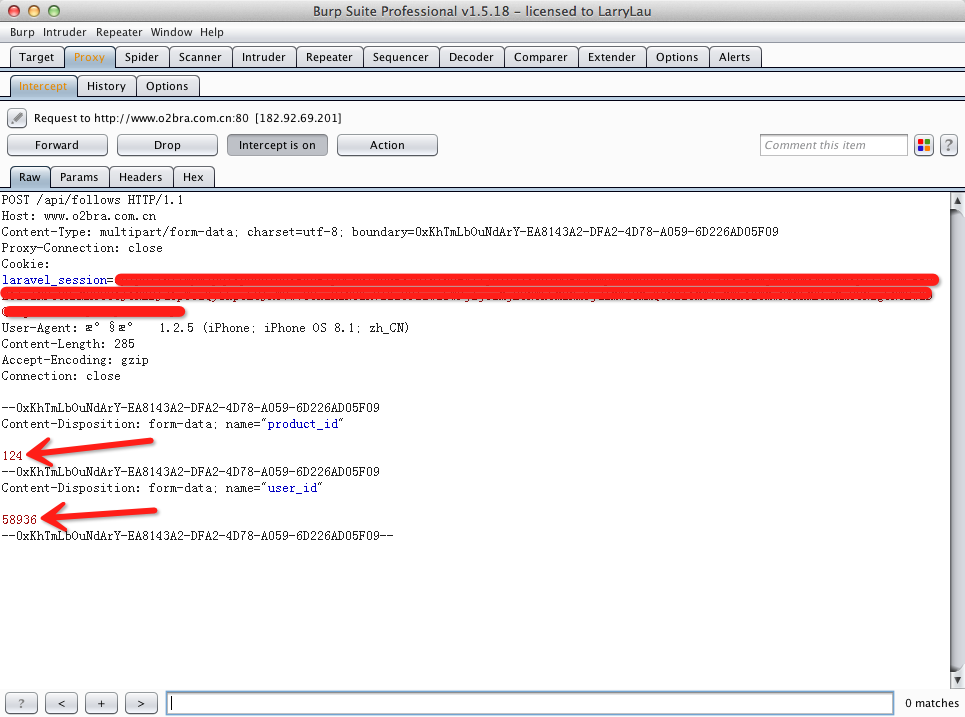This screenshot has width=965, height=717.
Task: Open the Comparer tab
Action: click(541, 57)
